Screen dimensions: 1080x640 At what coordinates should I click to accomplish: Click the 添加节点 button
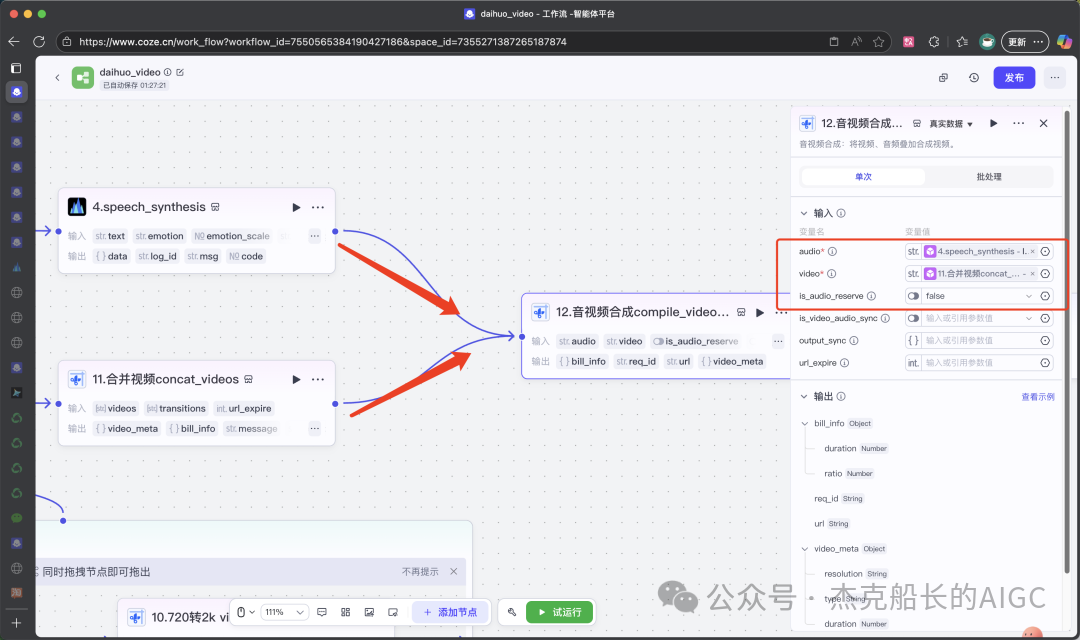[450, 612]
